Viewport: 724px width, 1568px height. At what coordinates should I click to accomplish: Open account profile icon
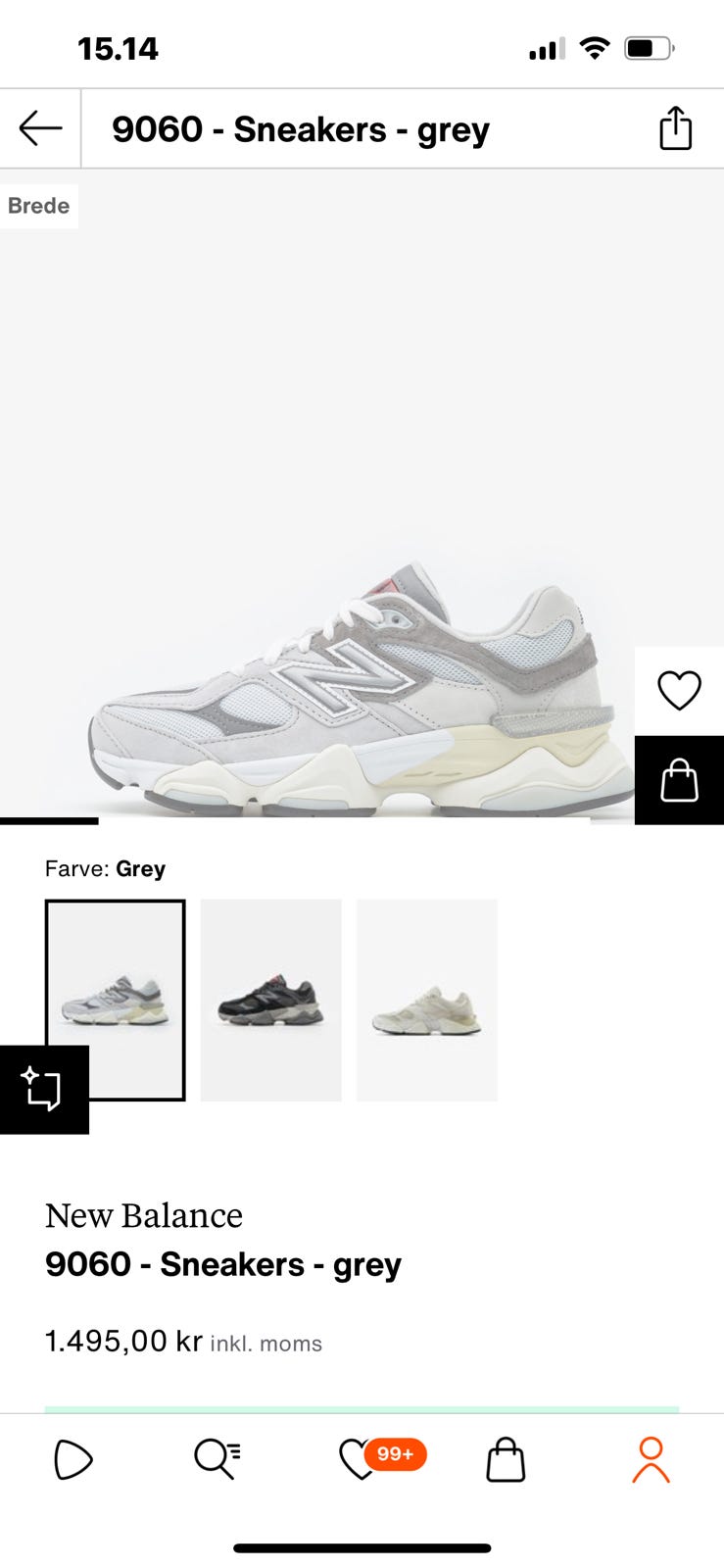point(651,1459)
